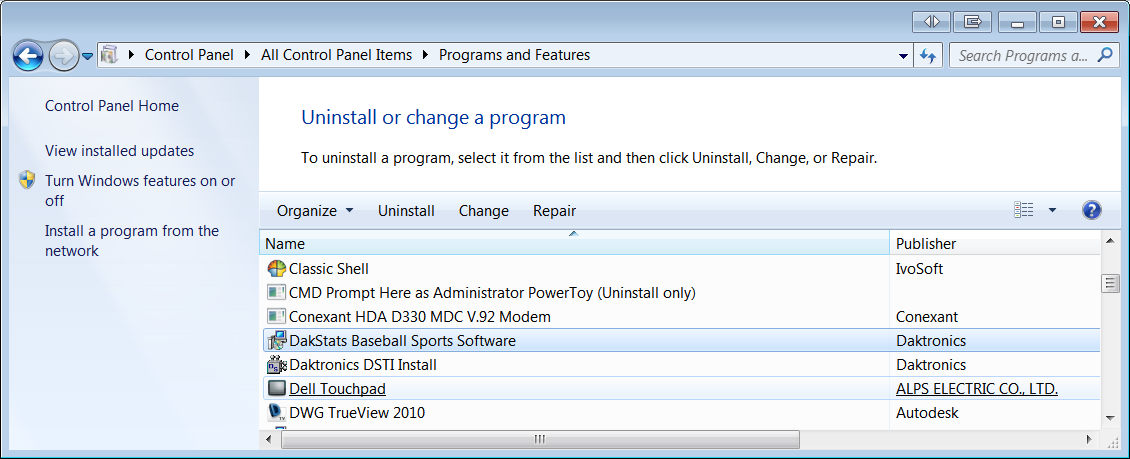Click Repair in the toolbar
Viewport: 1130px width, 459px height.
coord(554,211)
